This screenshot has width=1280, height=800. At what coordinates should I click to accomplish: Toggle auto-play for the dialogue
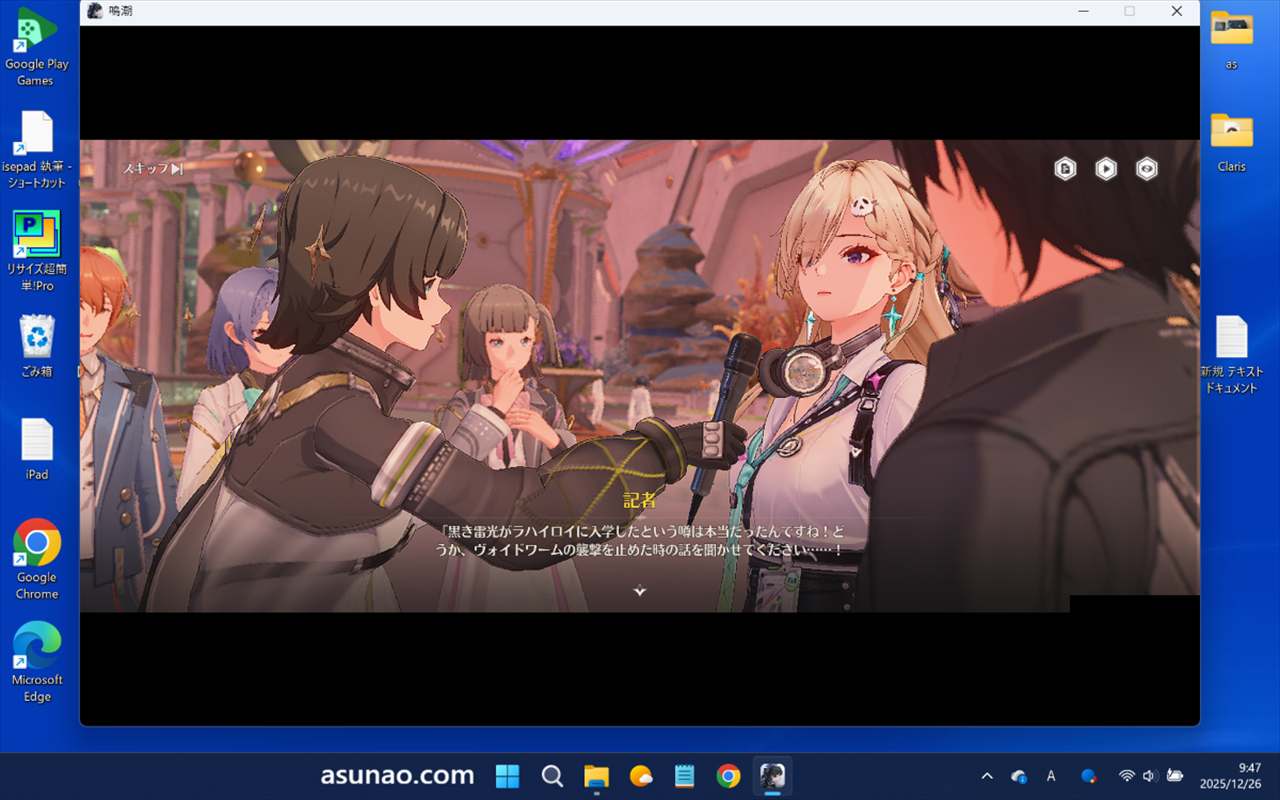(x=1106, y=169)
